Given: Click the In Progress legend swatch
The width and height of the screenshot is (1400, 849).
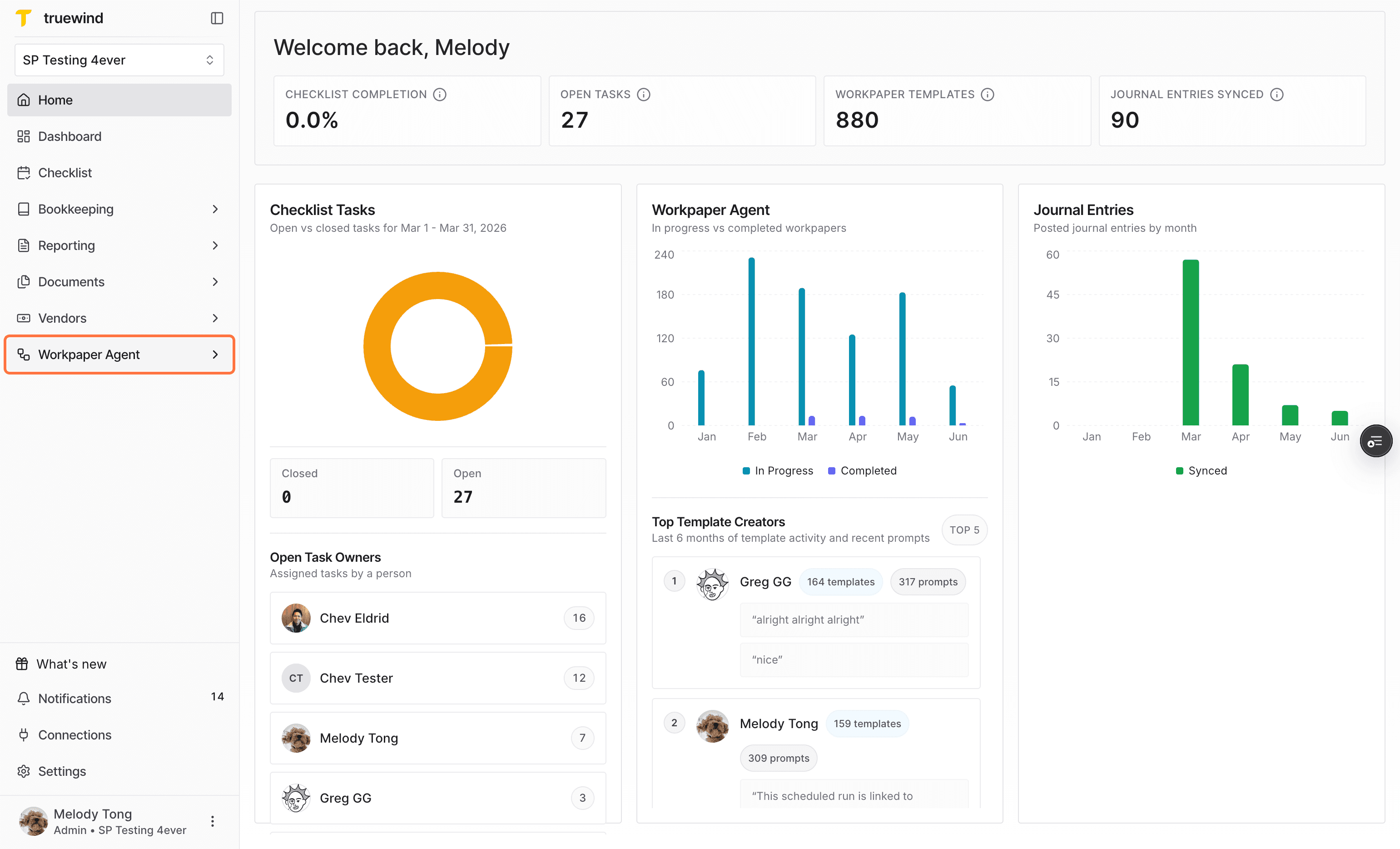Looking at the screenshot, I should pyautogui.click(x=746, y=471).
